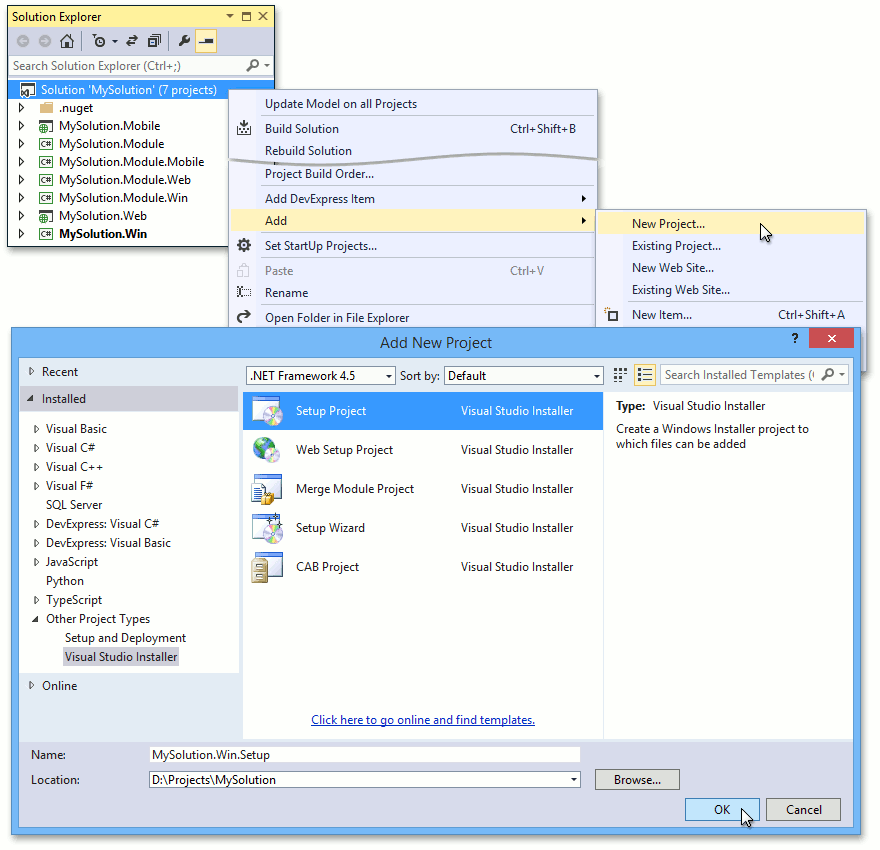Click the MySolution.Mobile web project icon
Viewport: 880px width, 850px height.
pos(46,126)
